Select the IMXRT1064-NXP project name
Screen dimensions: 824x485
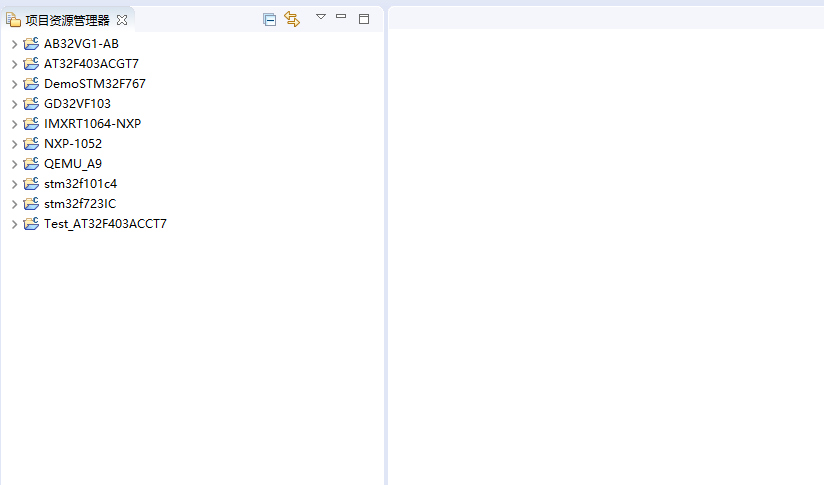[x=92, y=123]
